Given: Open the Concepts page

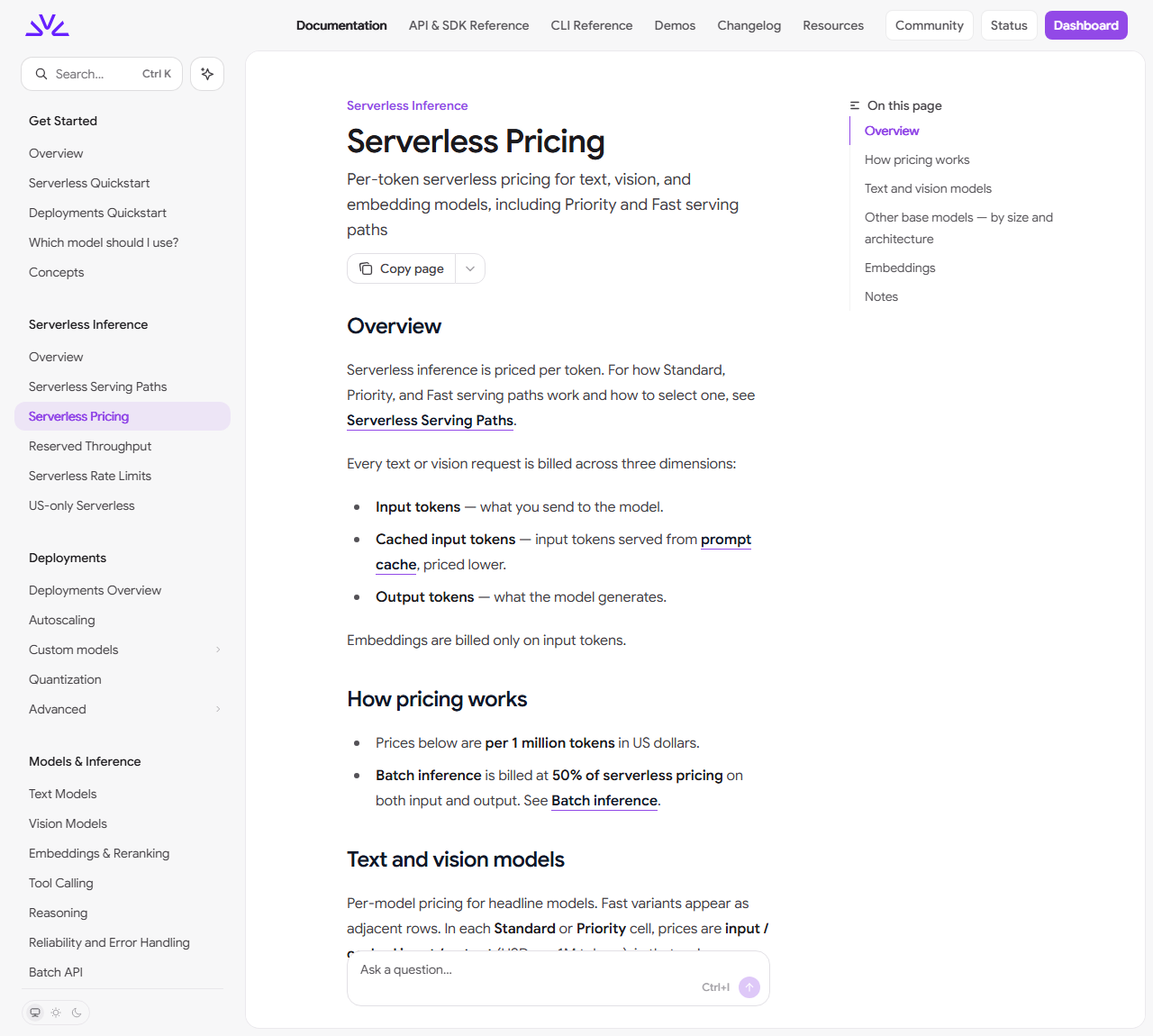Looking at the screenshot, I should pyautogui.click(x=123, y=272).
